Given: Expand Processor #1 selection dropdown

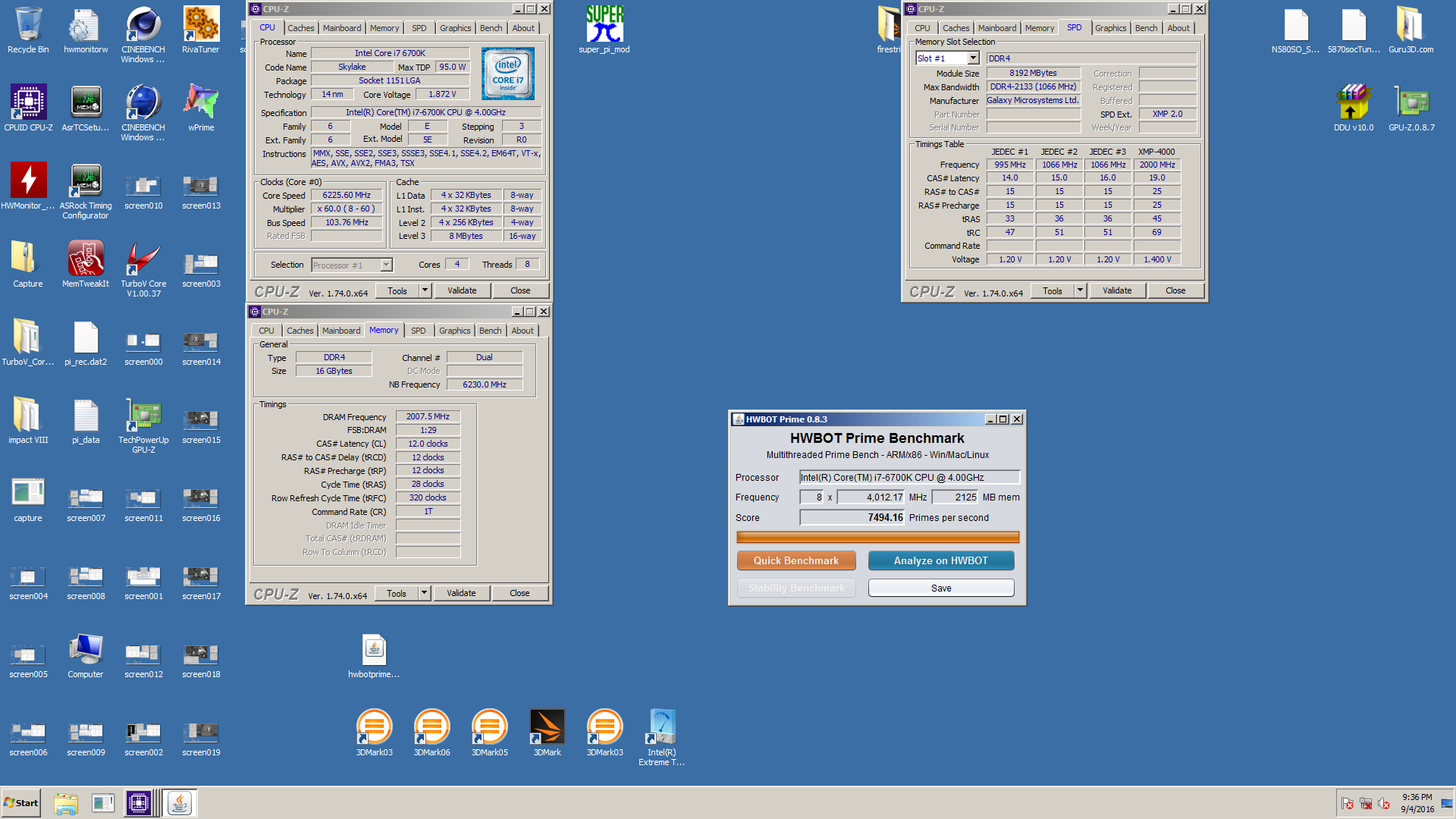Looking at the screenshot, I should (386, 265).
